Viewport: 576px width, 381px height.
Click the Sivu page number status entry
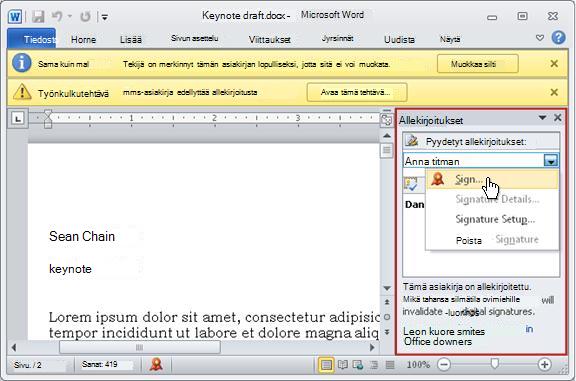[x=28, y=365]
